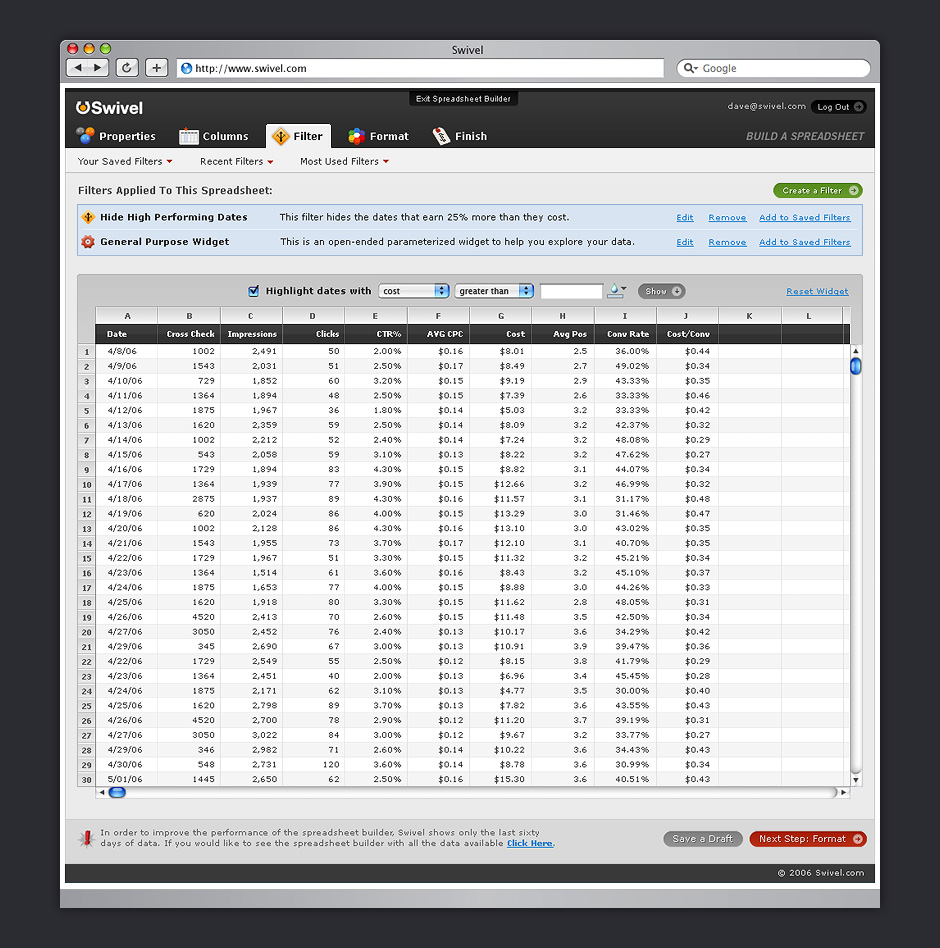
Task: Expand the Your Saved Filters menu
Action: point(125,161)
